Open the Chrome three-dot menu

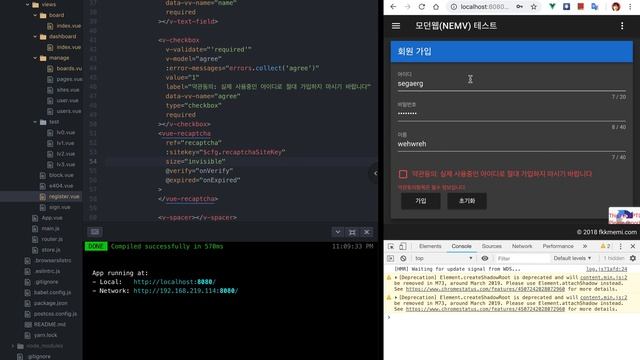click(x=630, y=7)
